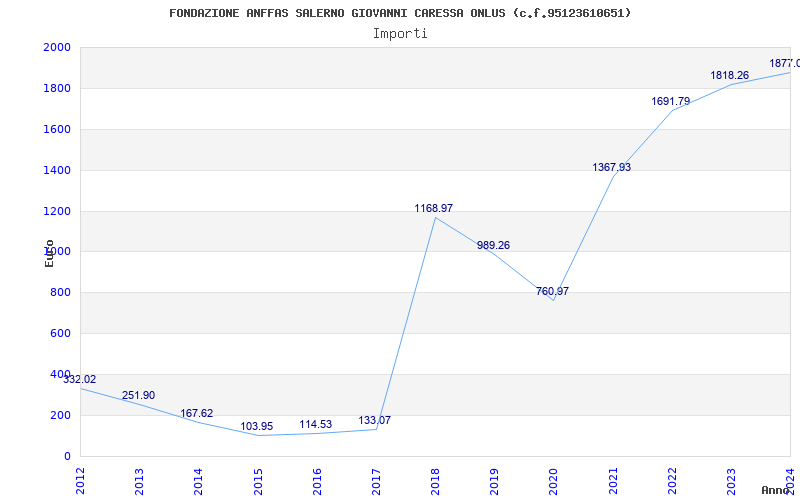Click the 2017 year tick label
800x500 pixels.
376,482
